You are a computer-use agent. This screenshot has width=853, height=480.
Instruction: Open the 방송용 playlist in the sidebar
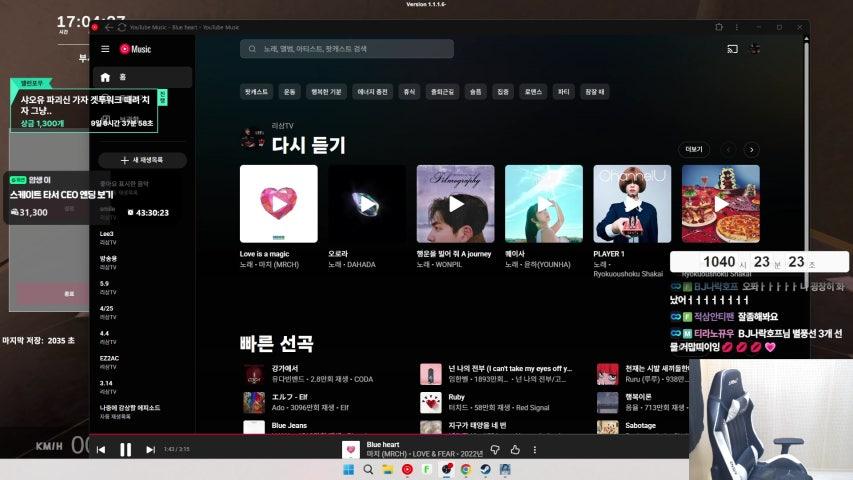pos(141,263)
